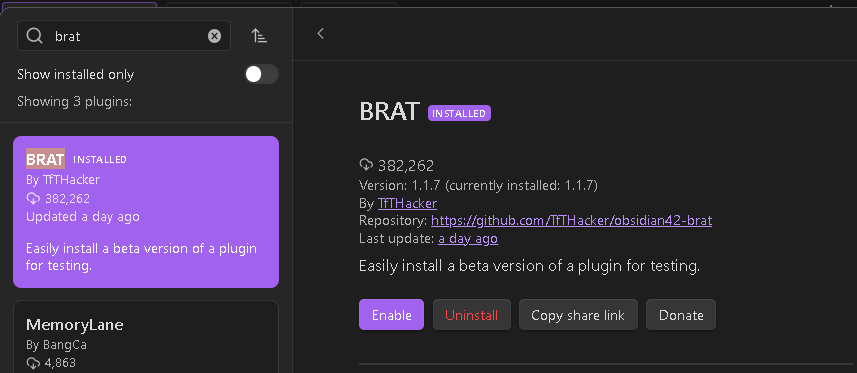Select the BRAT plugin card

pos(146,212)
